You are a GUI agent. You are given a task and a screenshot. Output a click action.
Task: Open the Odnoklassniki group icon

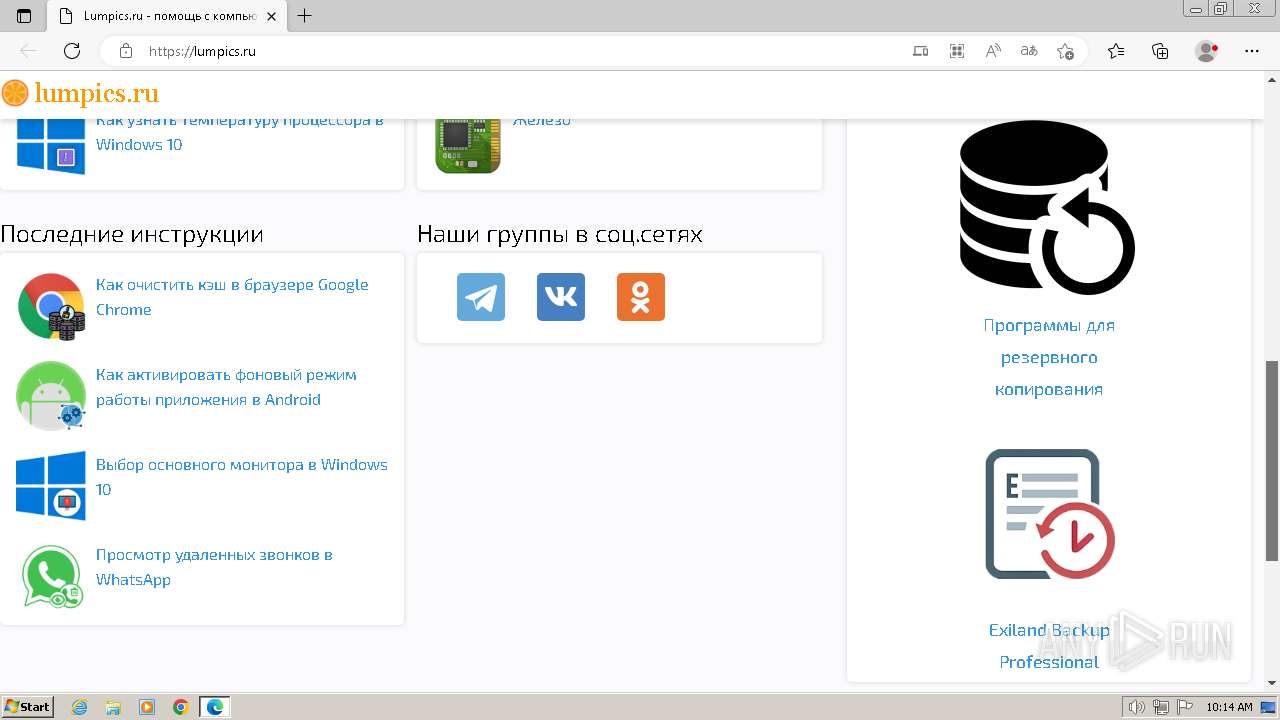pos(641,297)
